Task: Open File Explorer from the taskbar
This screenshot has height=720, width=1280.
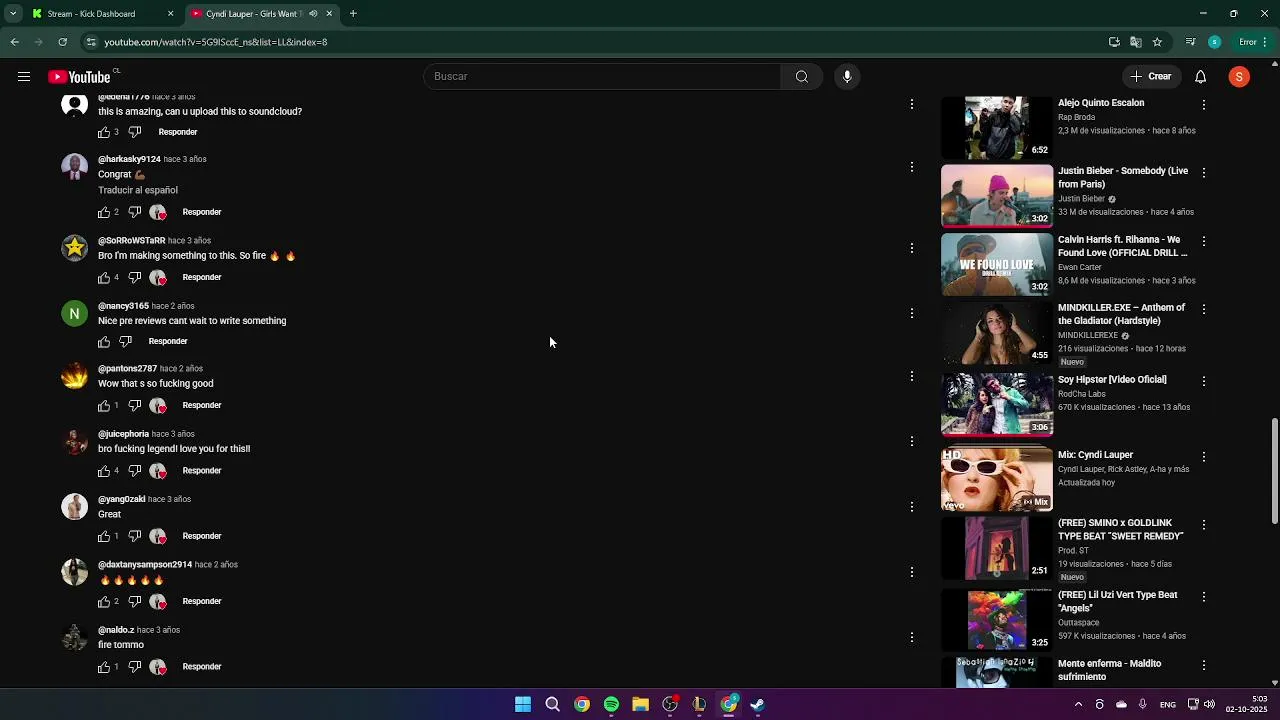Action: click(x=640, y=705)
